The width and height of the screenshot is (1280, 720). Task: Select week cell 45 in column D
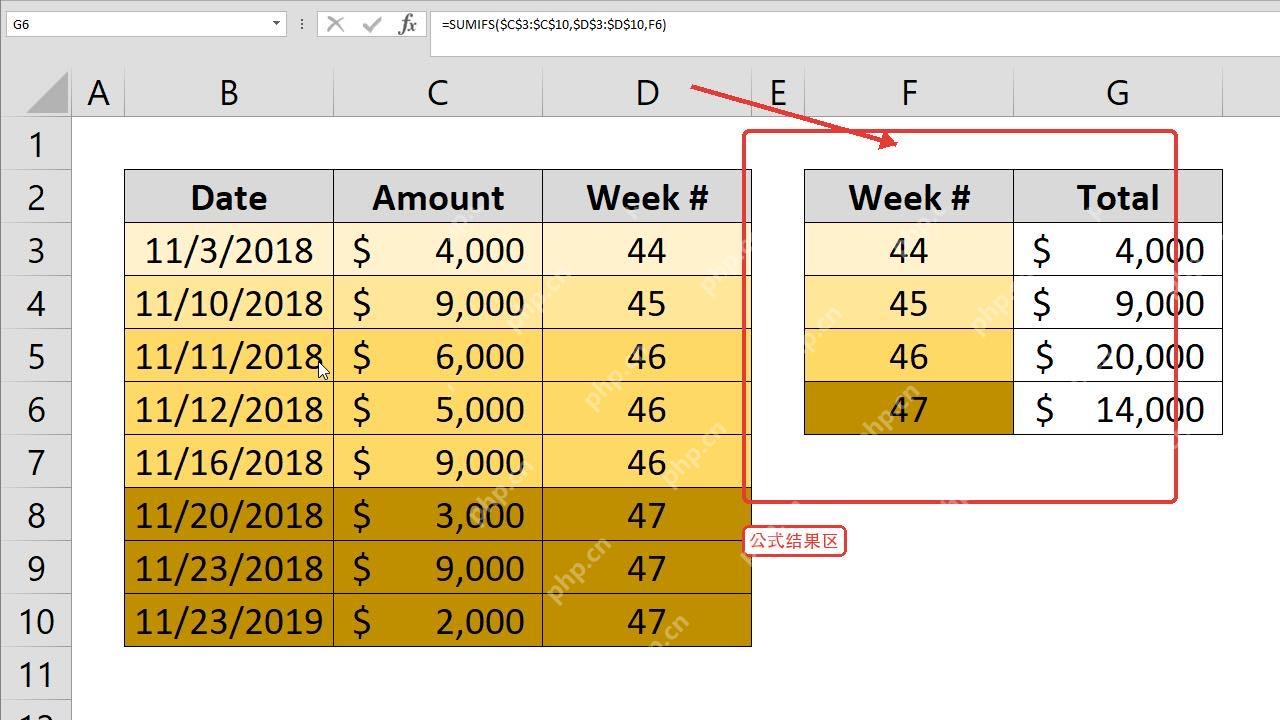tap(647, 303)
